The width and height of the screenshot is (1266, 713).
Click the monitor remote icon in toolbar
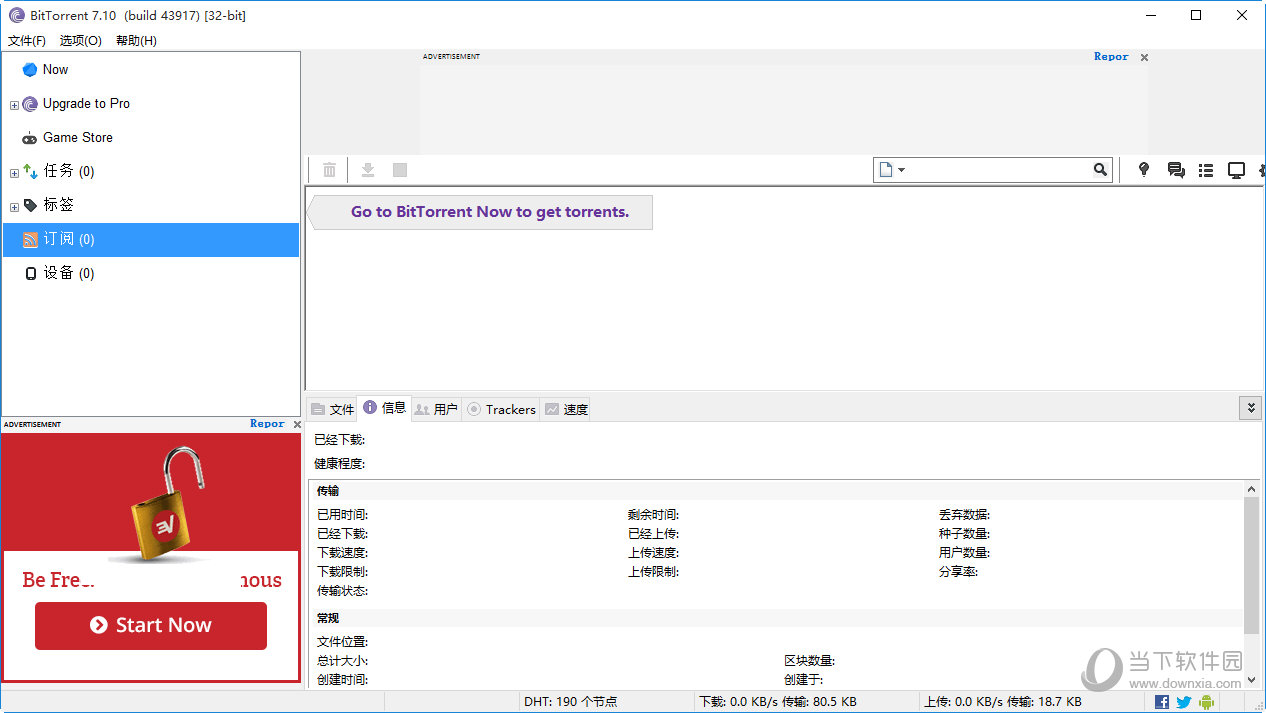pyautogui.click(x=1237, y=170)
